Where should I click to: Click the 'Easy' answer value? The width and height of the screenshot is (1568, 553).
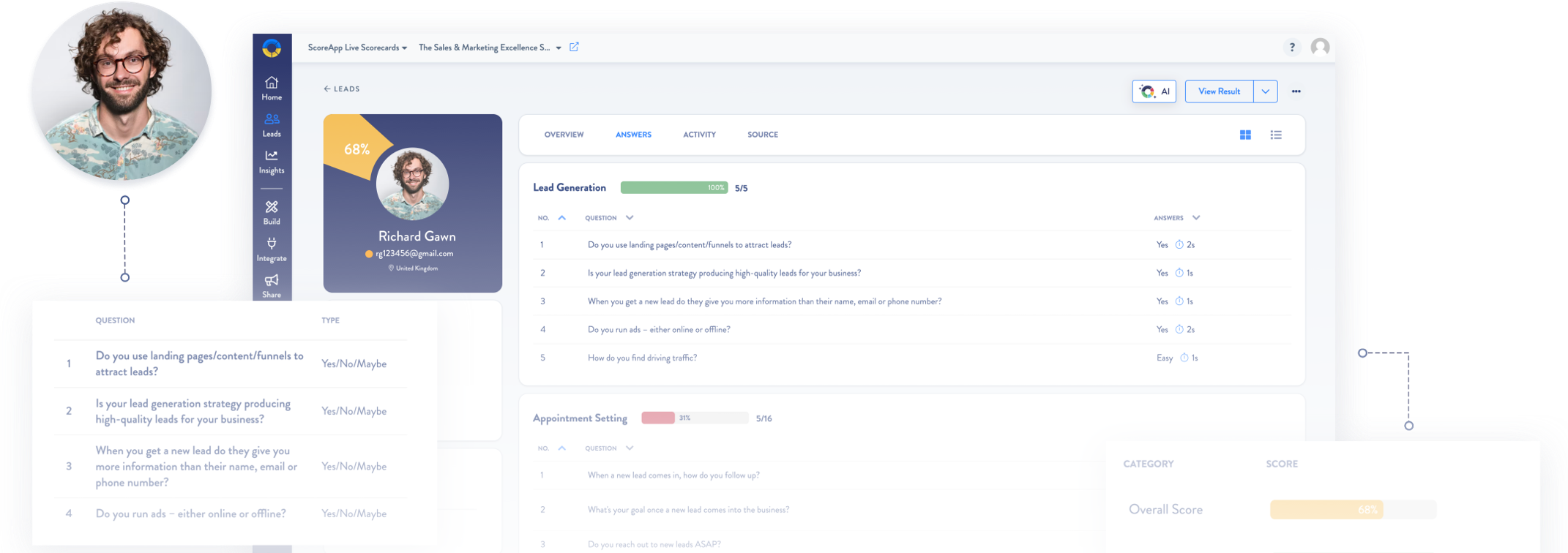click(x=1165, y=358)
